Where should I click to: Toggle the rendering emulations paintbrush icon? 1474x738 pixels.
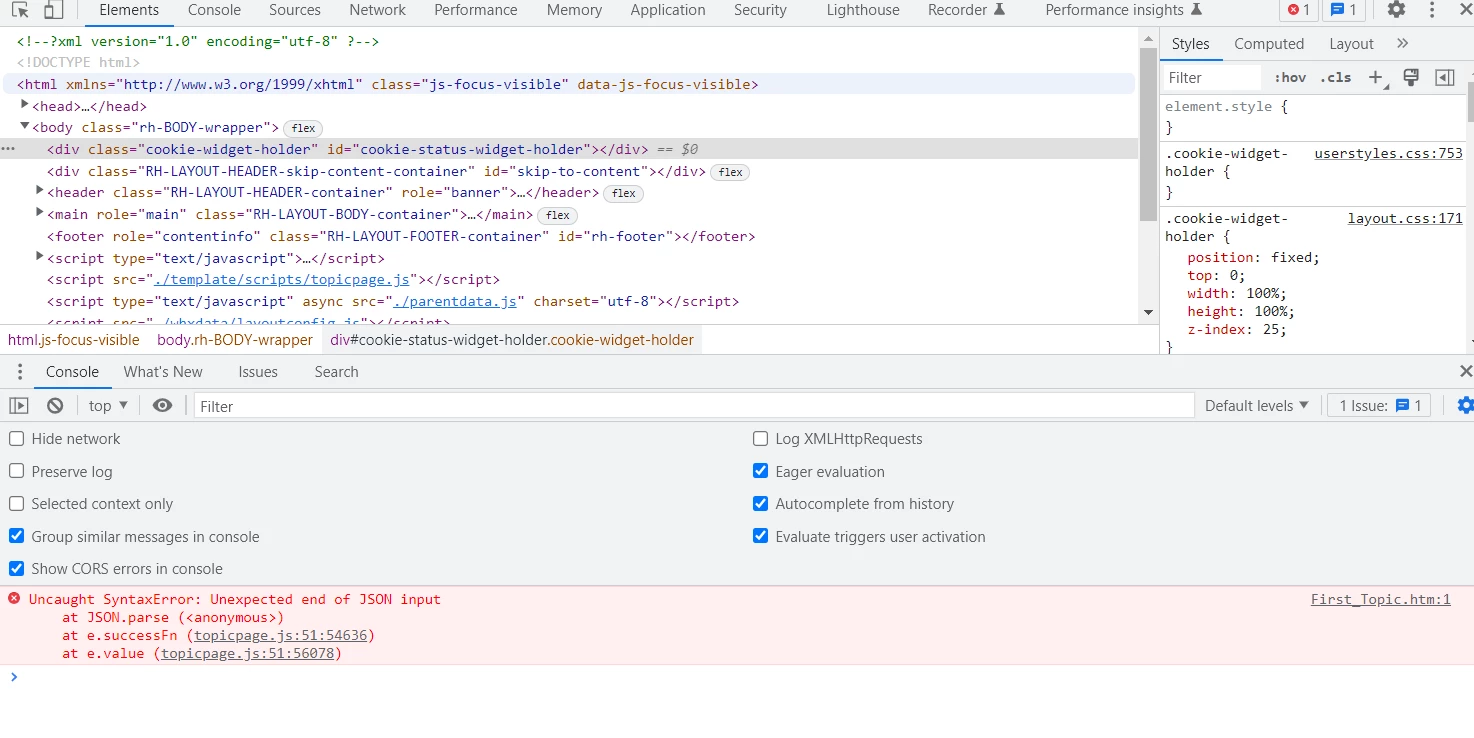tap(1411, 77)
